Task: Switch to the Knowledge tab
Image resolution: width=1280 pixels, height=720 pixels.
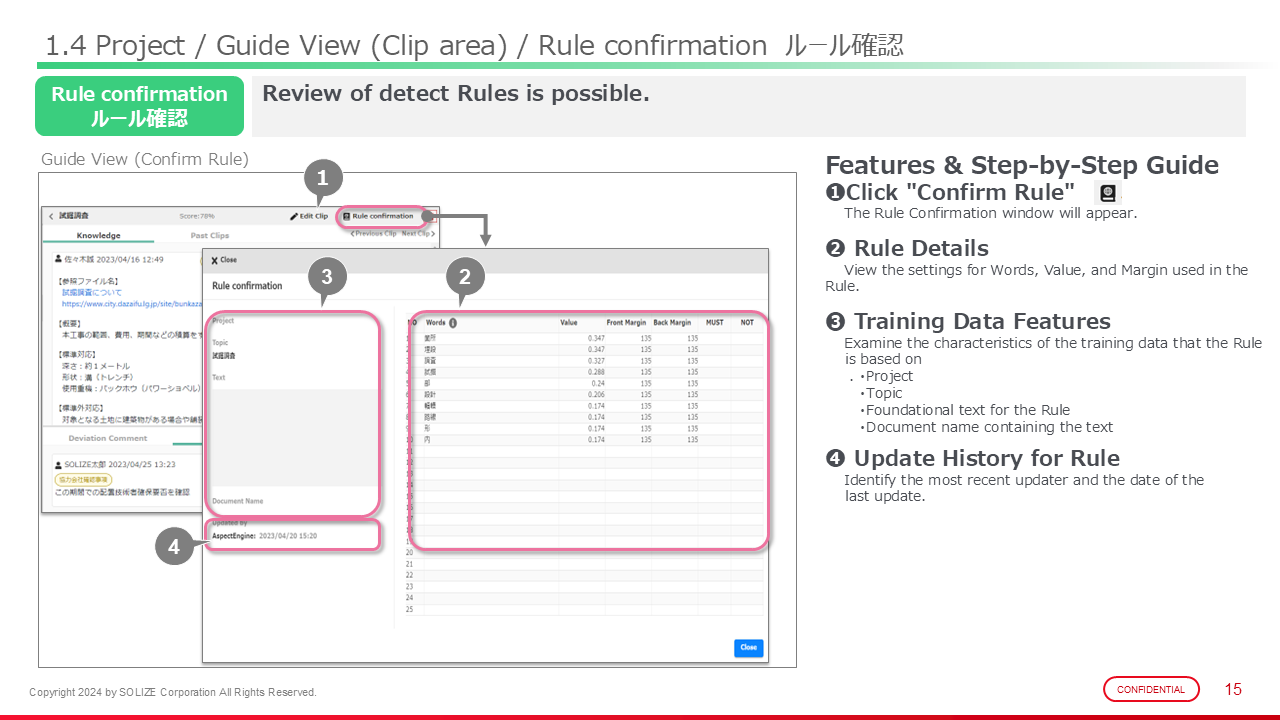Action: [98, 236]
